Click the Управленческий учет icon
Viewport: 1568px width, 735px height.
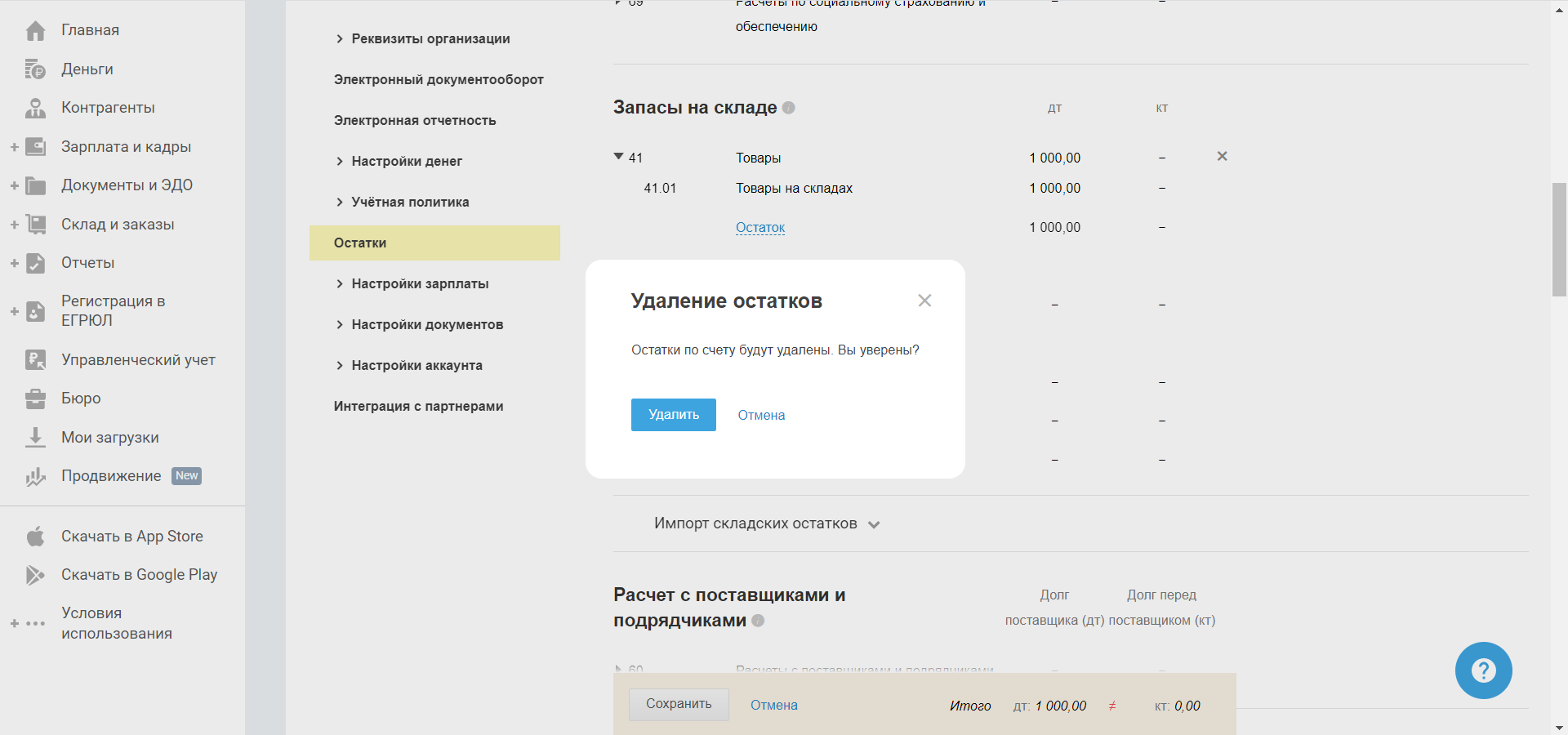tap(35, 359)
